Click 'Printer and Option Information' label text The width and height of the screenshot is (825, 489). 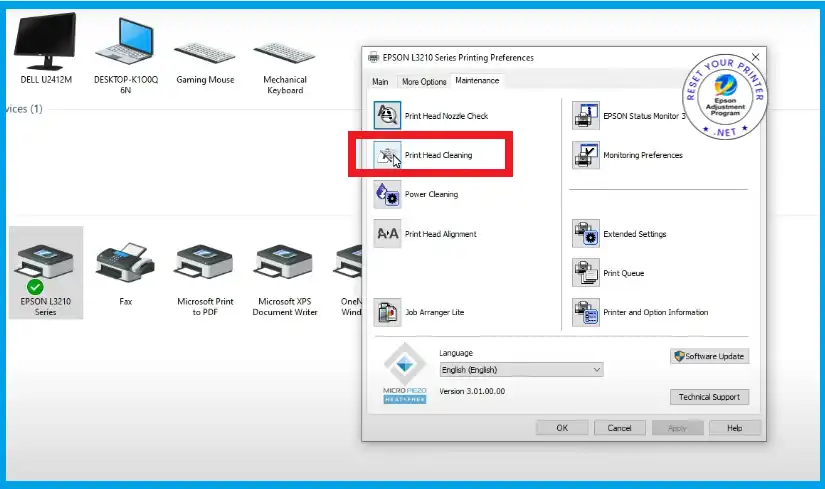[656, 312]
